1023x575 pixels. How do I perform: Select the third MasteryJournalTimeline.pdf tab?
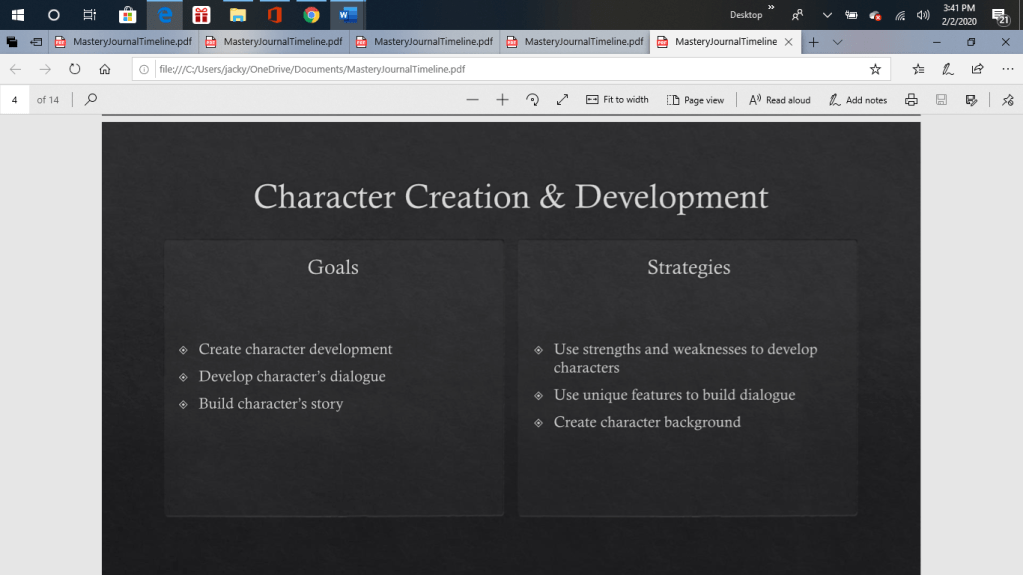(425, 42)
